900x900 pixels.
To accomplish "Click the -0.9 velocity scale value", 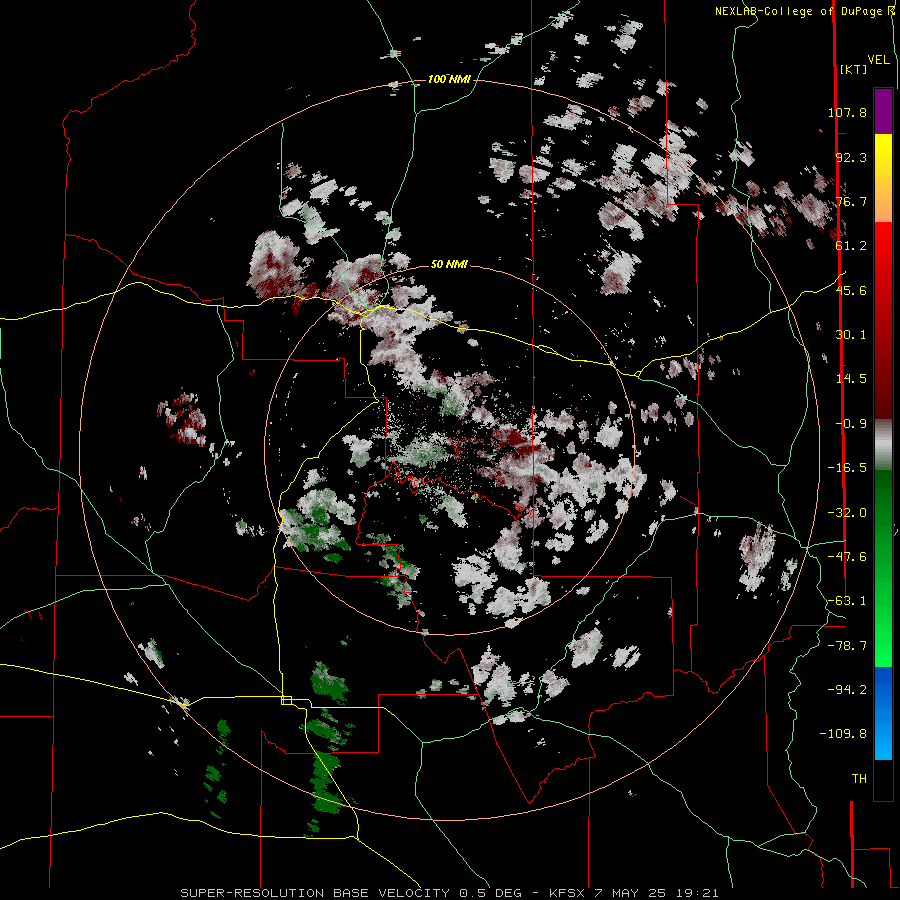I will [x=851, y=424].
